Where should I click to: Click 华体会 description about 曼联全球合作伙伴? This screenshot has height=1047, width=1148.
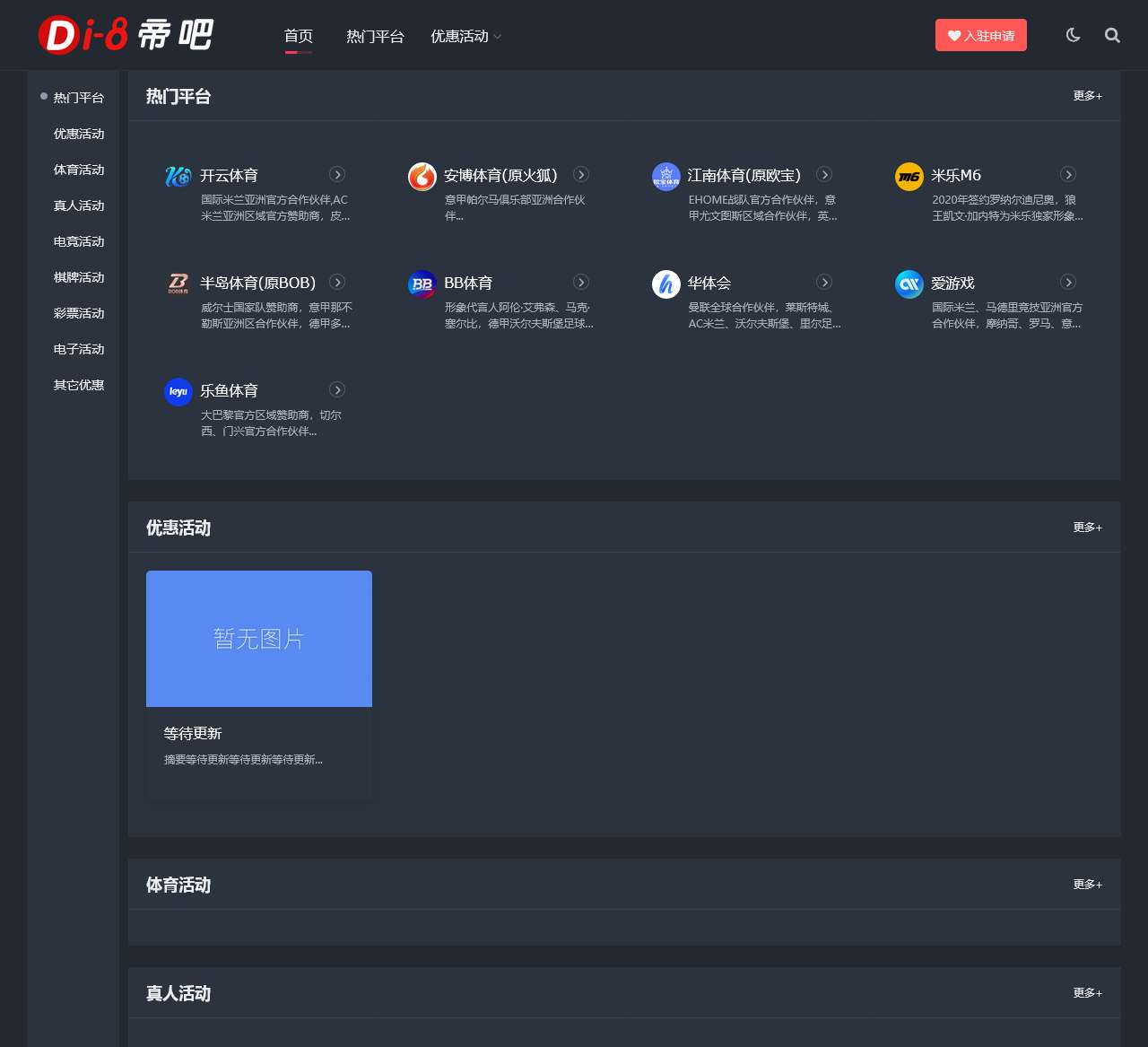click(764, 315)
